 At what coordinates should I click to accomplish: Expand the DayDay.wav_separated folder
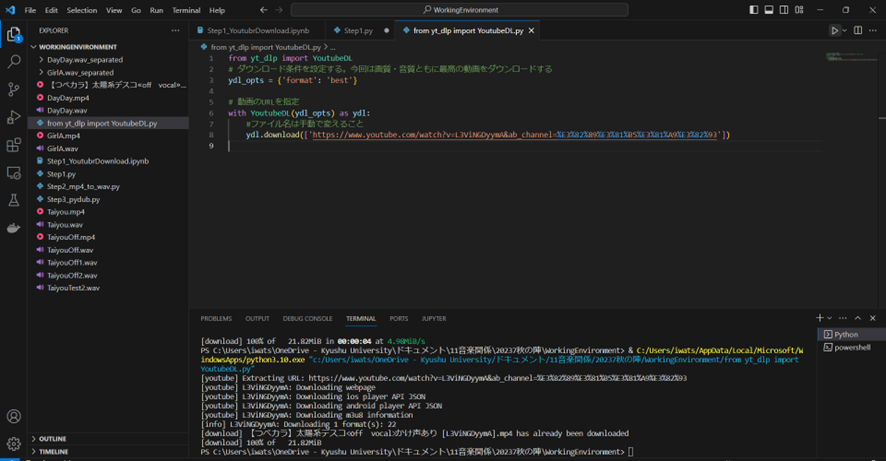point(84,60)
